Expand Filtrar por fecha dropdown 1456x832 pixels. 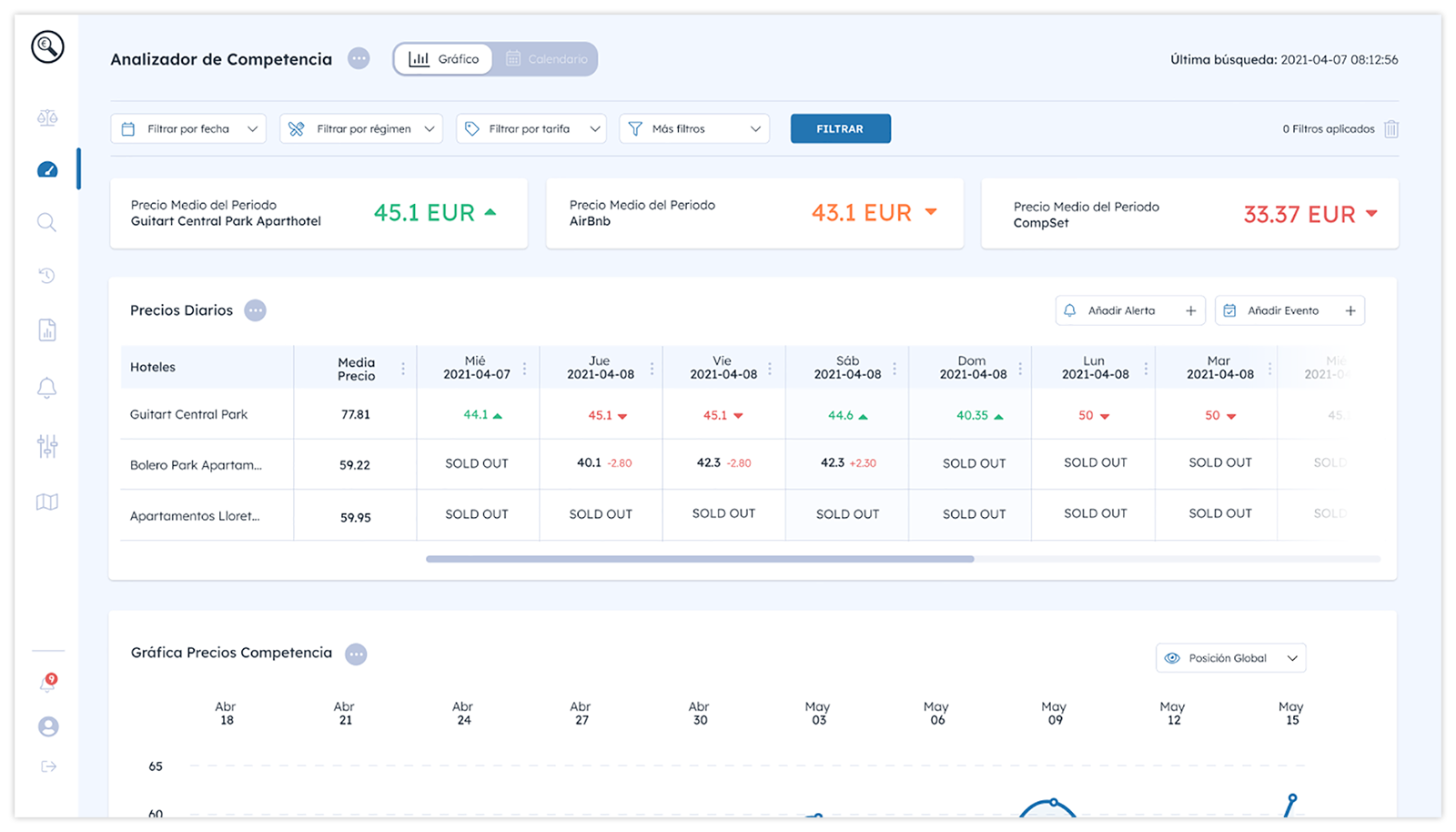coord(188,129)
